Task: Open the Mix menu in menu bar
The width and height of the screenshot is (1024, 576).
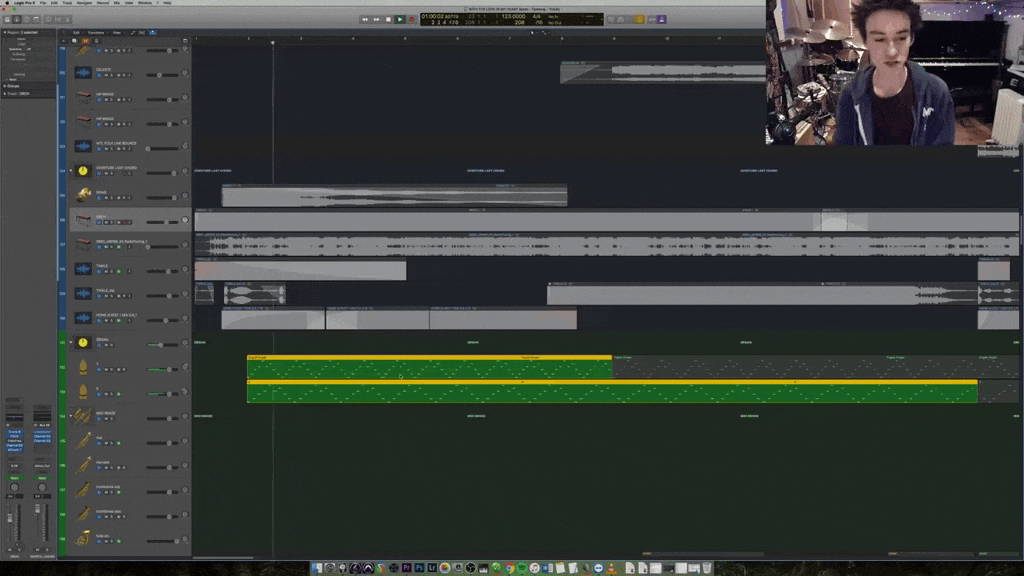Action: tap(117, 3)
